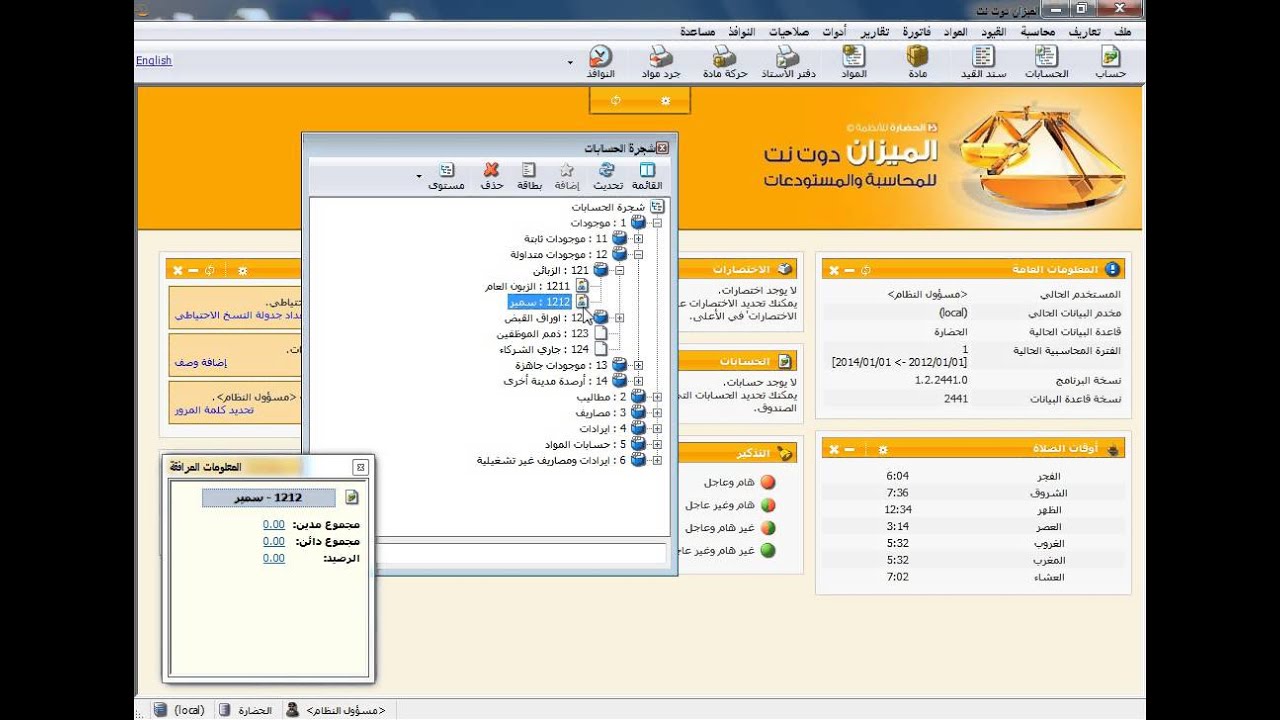Open the أدوات (Tools) menu
The image size is (1280, 720).
pos(834,32)
